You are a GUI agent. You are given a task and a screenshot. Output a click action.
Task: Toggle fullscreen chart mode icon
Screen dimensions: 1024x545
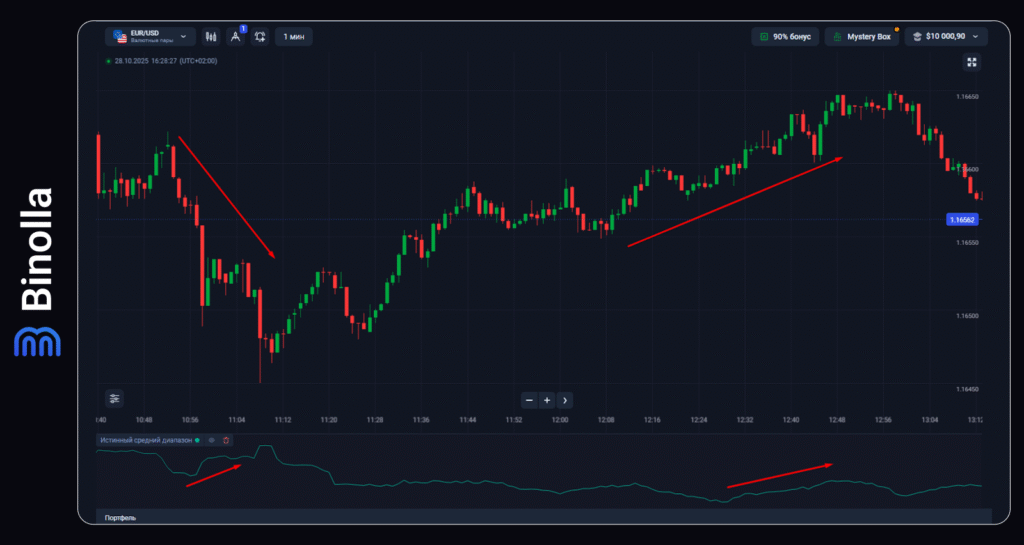click(972, 62)
